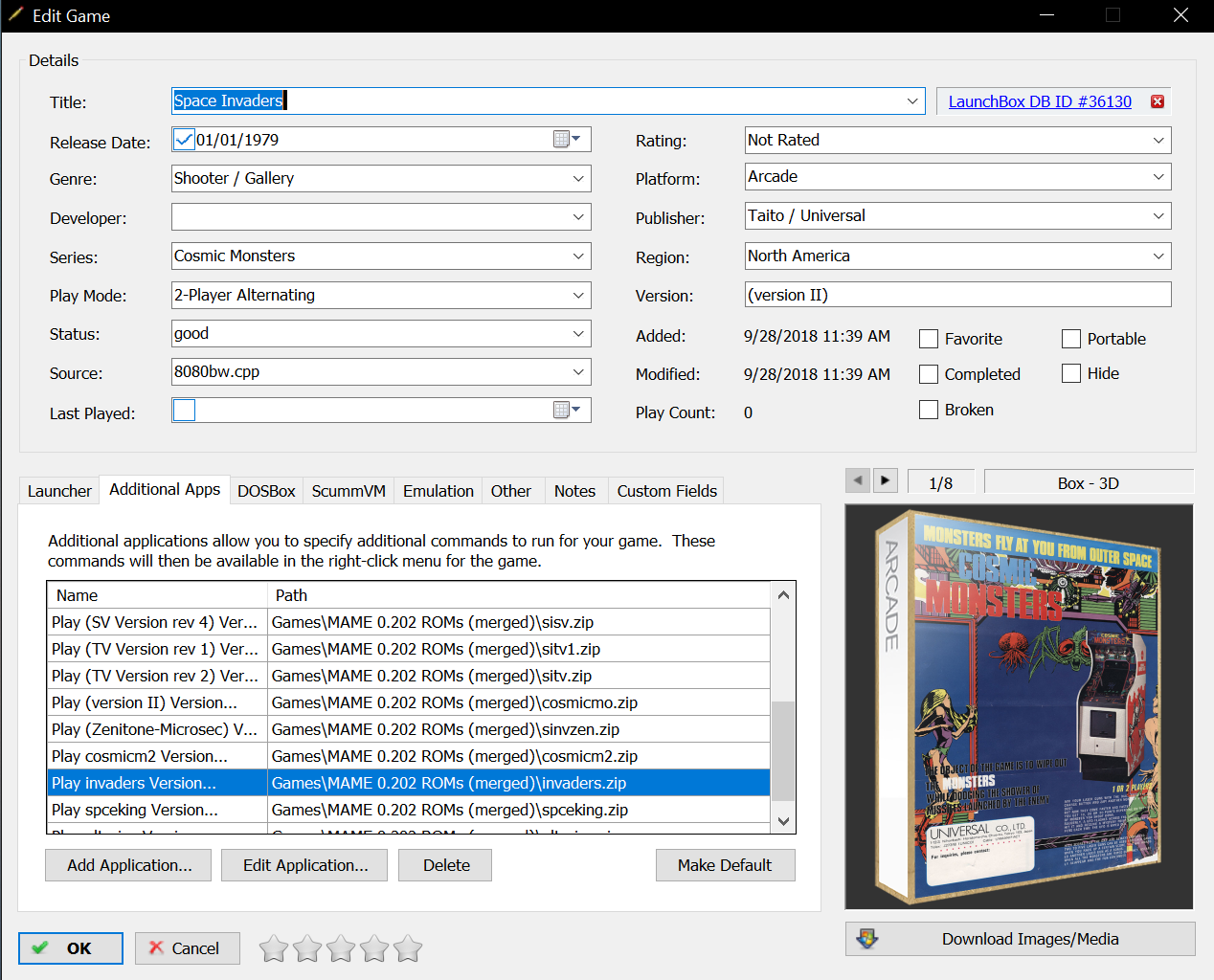Open the Publisher dropdown
The height and width of the screenshot is (980, 1214).
(x=1158, y=215)
